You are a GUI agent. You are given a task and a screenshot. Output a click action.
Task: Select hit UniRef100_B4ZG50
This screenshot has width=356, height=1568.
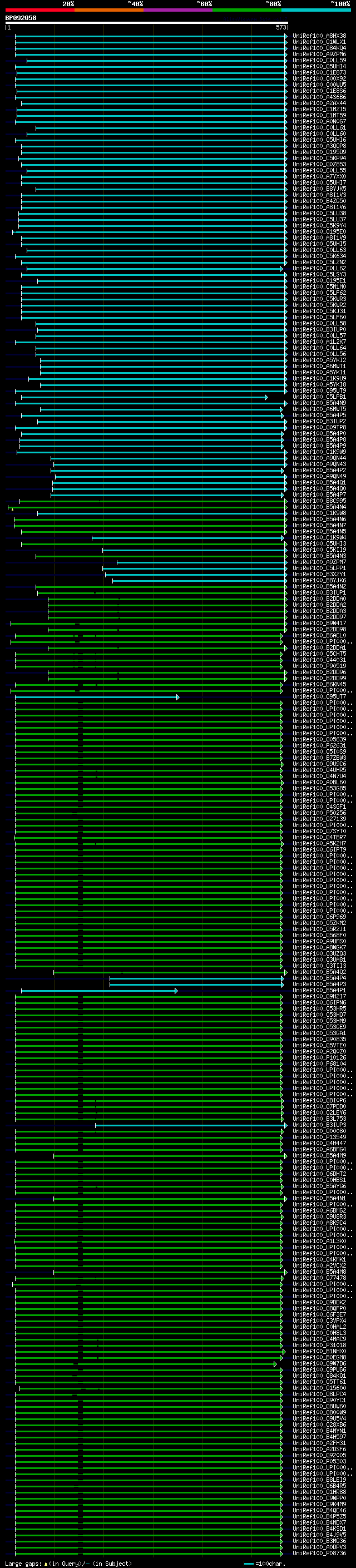click(x=319, y=201)
